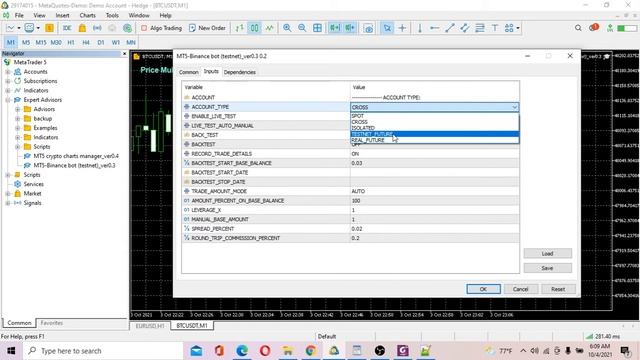Select the D1 timeframe

101,42
